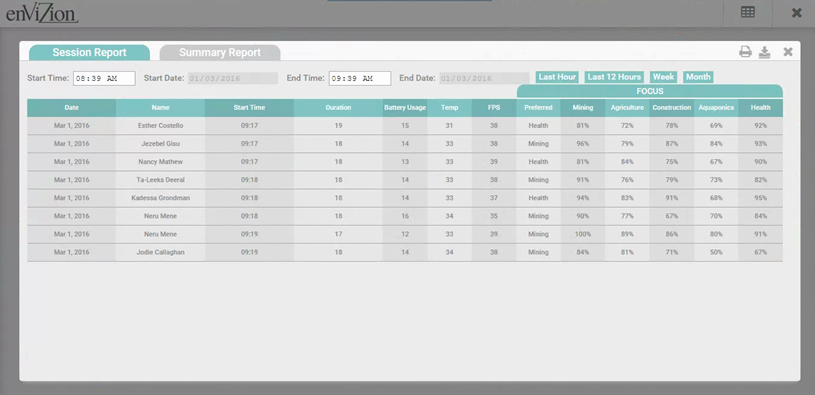The width and height of the screenshot is (815, 395).
Task: Filter by Last Hour
Action: [557, 77]
